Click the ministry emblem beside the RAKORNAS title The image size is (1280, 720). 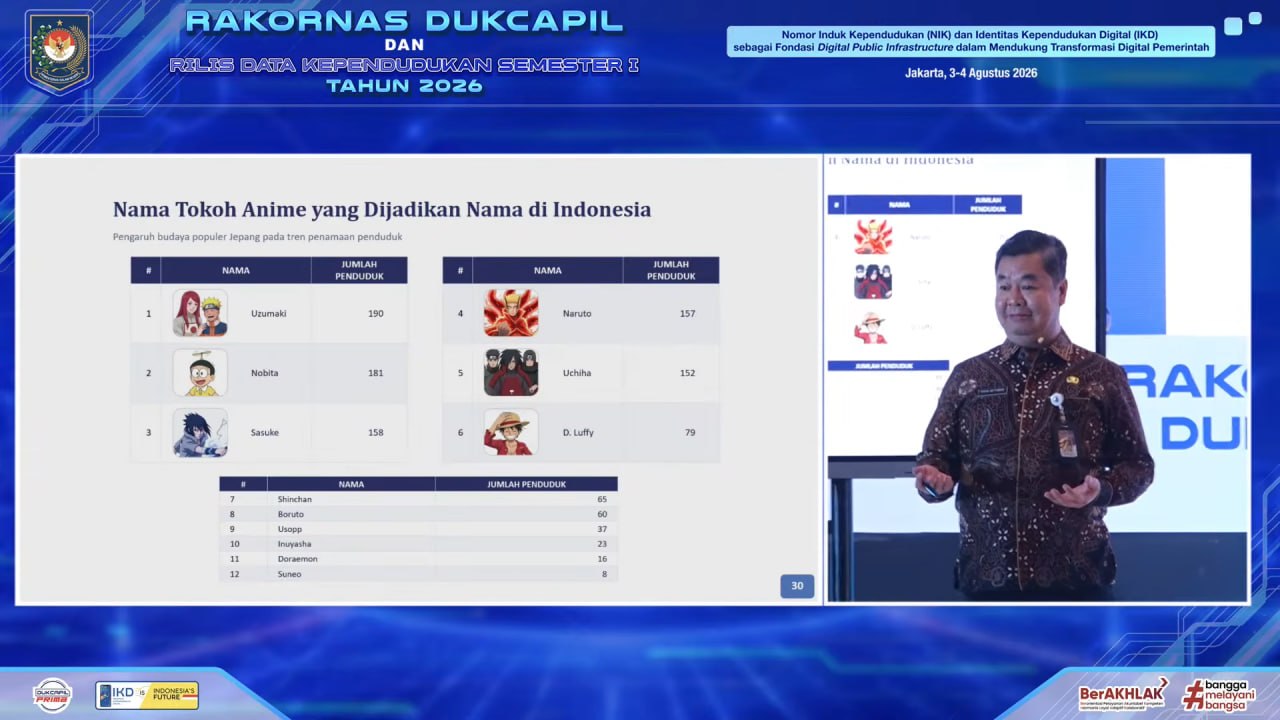pos(59,51)
